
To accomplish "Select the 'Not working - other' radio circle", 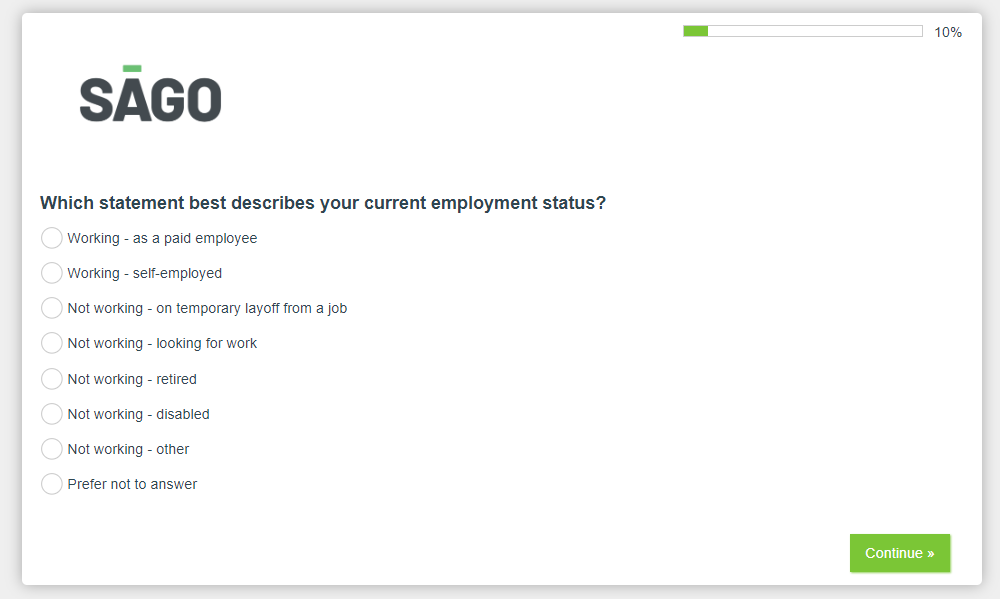I will pos(52,449).
